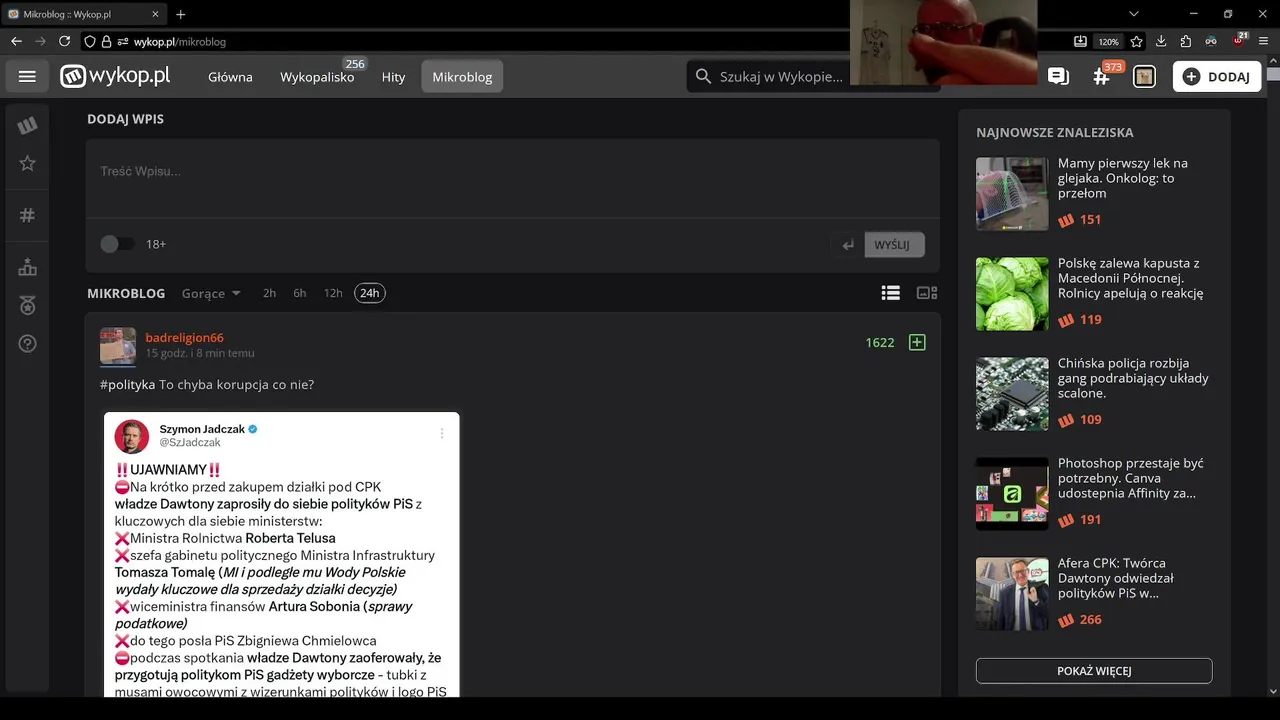The image size is (1280, 720).
Task: Open the help question mark in the left sidebar
Action: pos(27,344)
